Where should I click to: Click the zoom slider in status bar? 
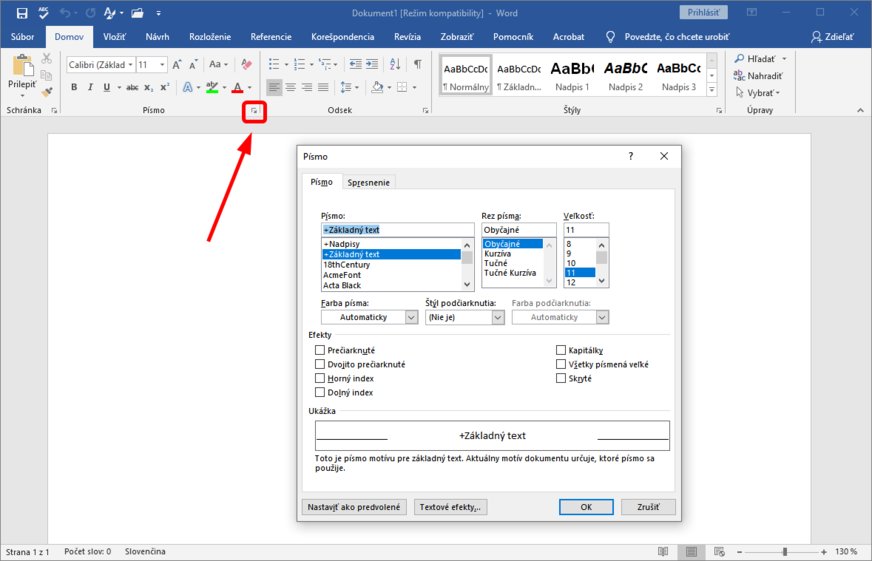[783, 551]
